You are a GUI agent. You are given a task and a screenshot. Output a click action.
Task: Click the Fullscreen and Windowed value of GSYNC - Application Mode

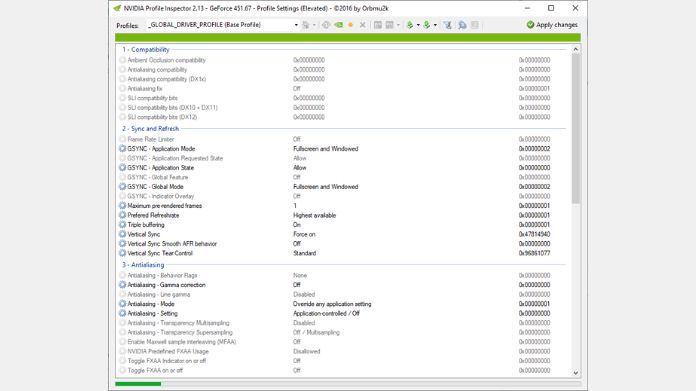pyautogui.click(x=326, y=149)
